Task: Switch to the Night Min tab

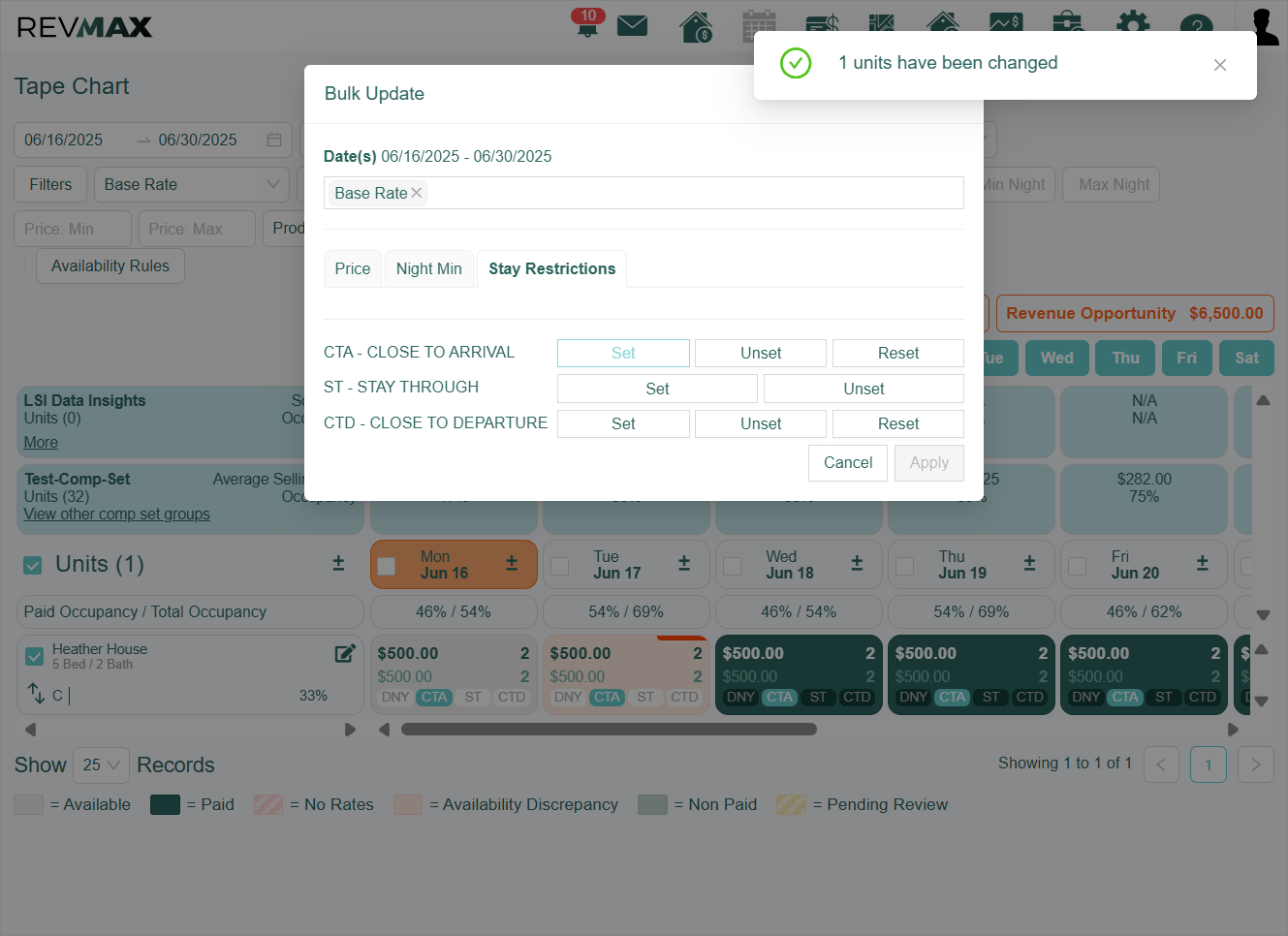Action: click(x=429, y=268)
